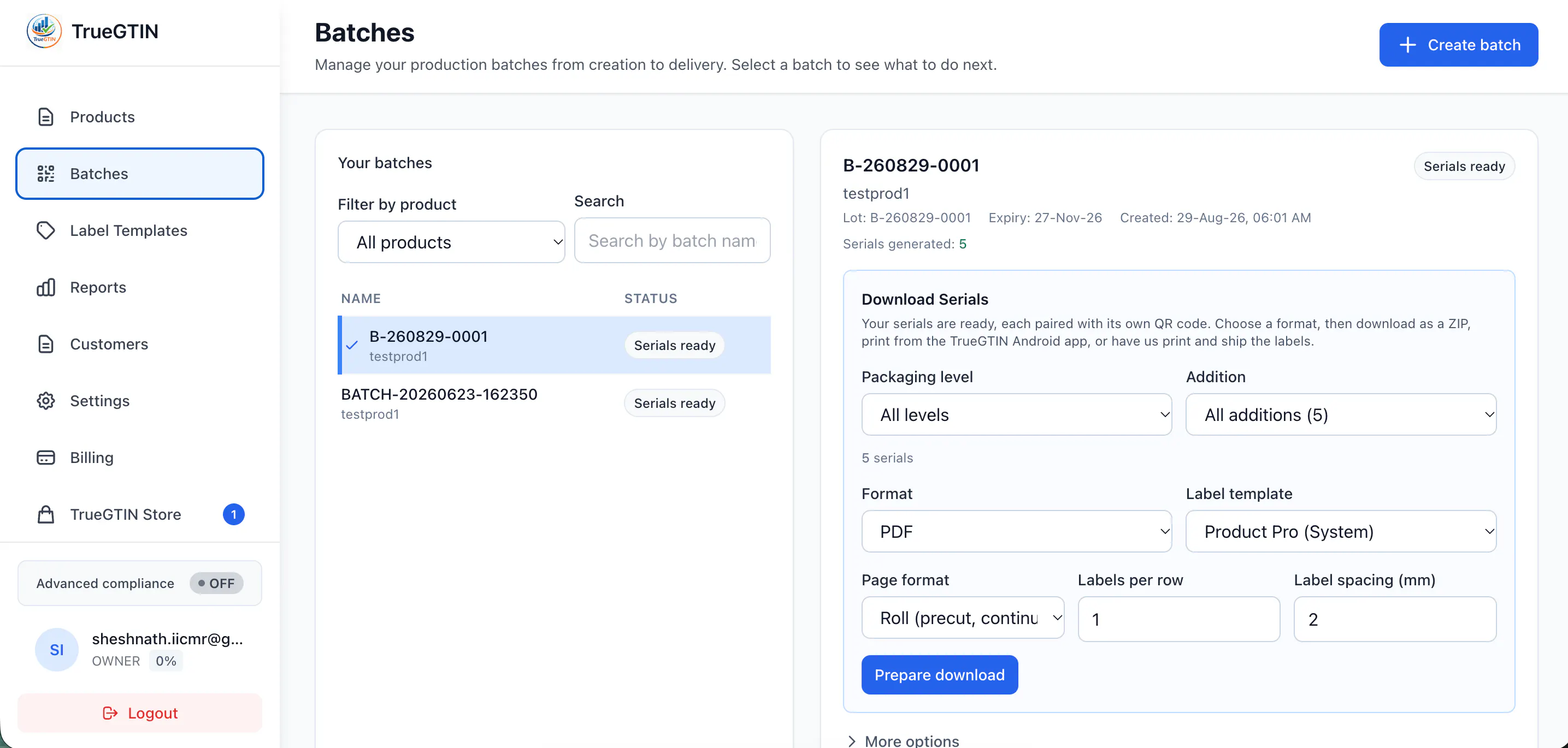The image size is (1568, 748).
Task: Click the Products document icon
Action: tap(46, 117)
